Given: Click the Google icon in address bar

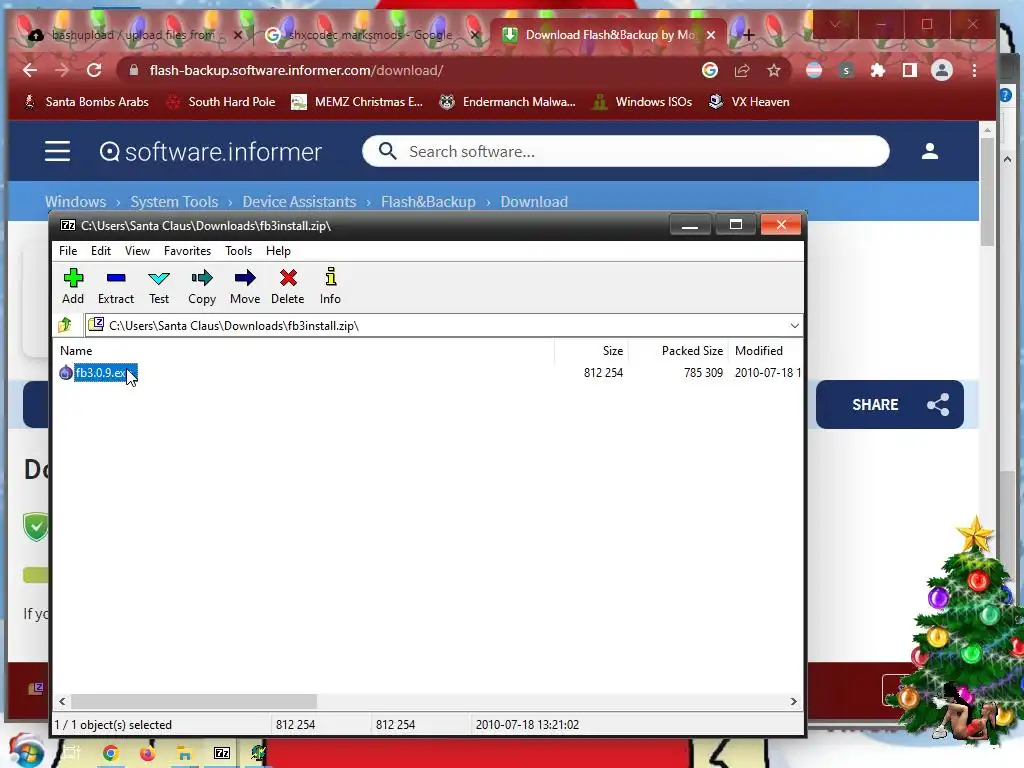Looking at the screenshot, I should coord(710,71).
